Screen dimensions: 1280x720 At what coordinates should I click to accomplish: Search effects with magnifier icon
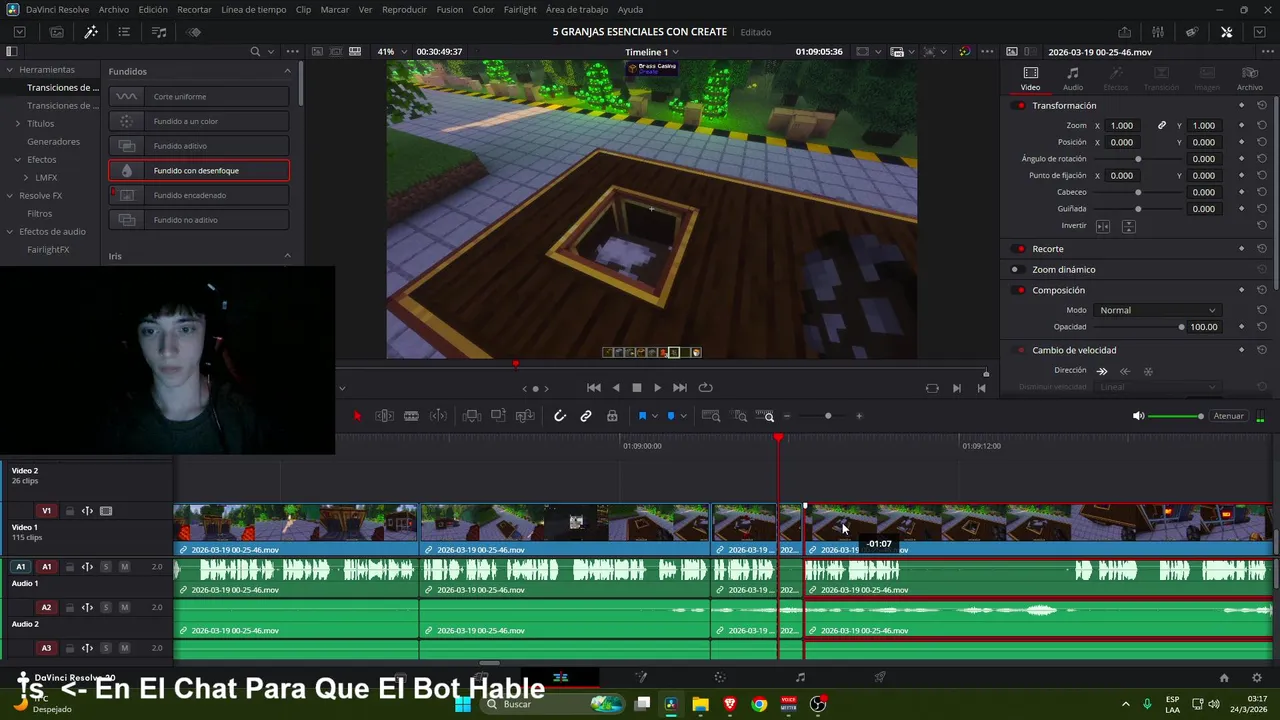pos(255,51)
